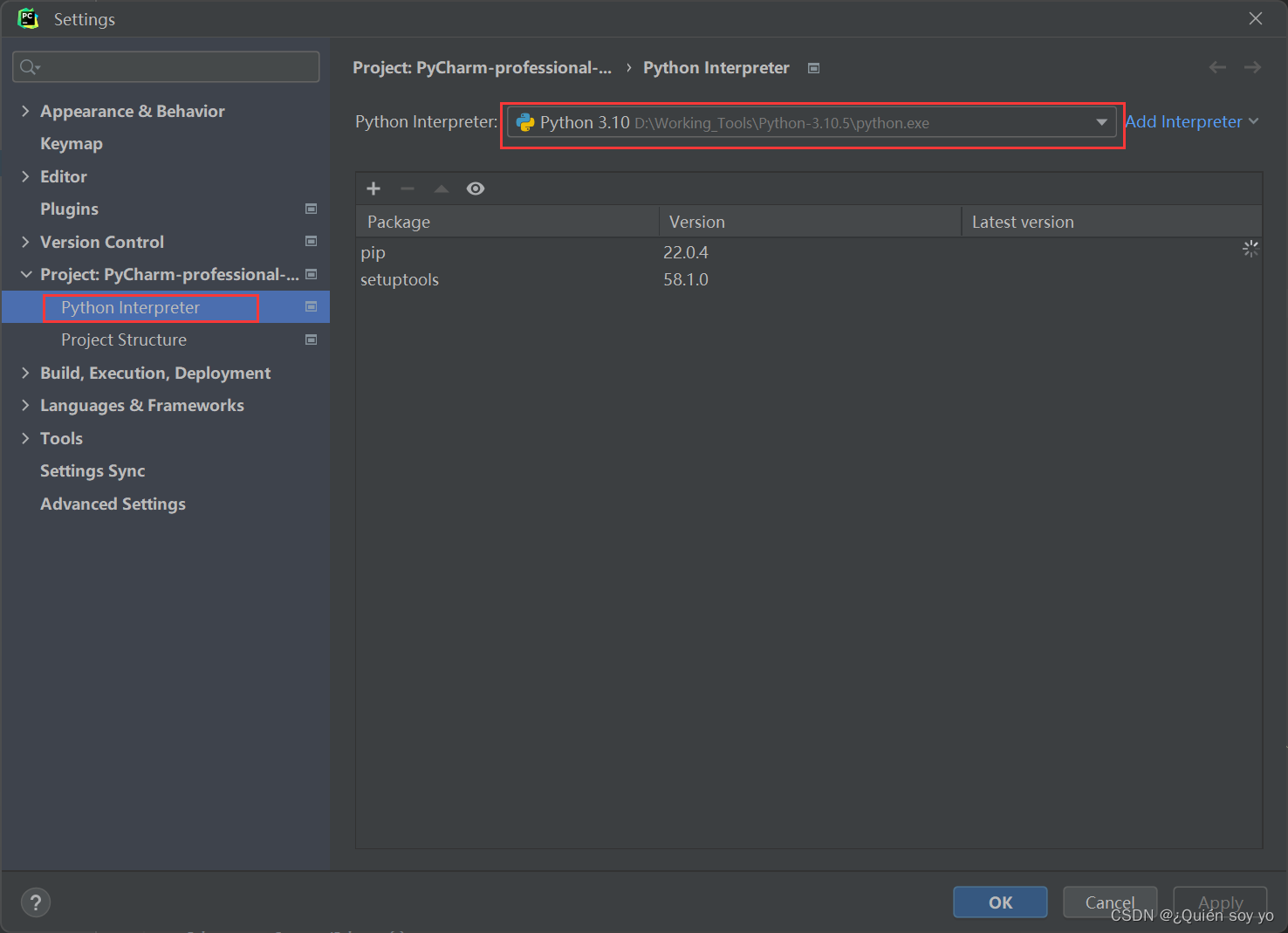Open the Python Interpreter dropdown arrow
1288x933 pixels.
coord(1101,122)
